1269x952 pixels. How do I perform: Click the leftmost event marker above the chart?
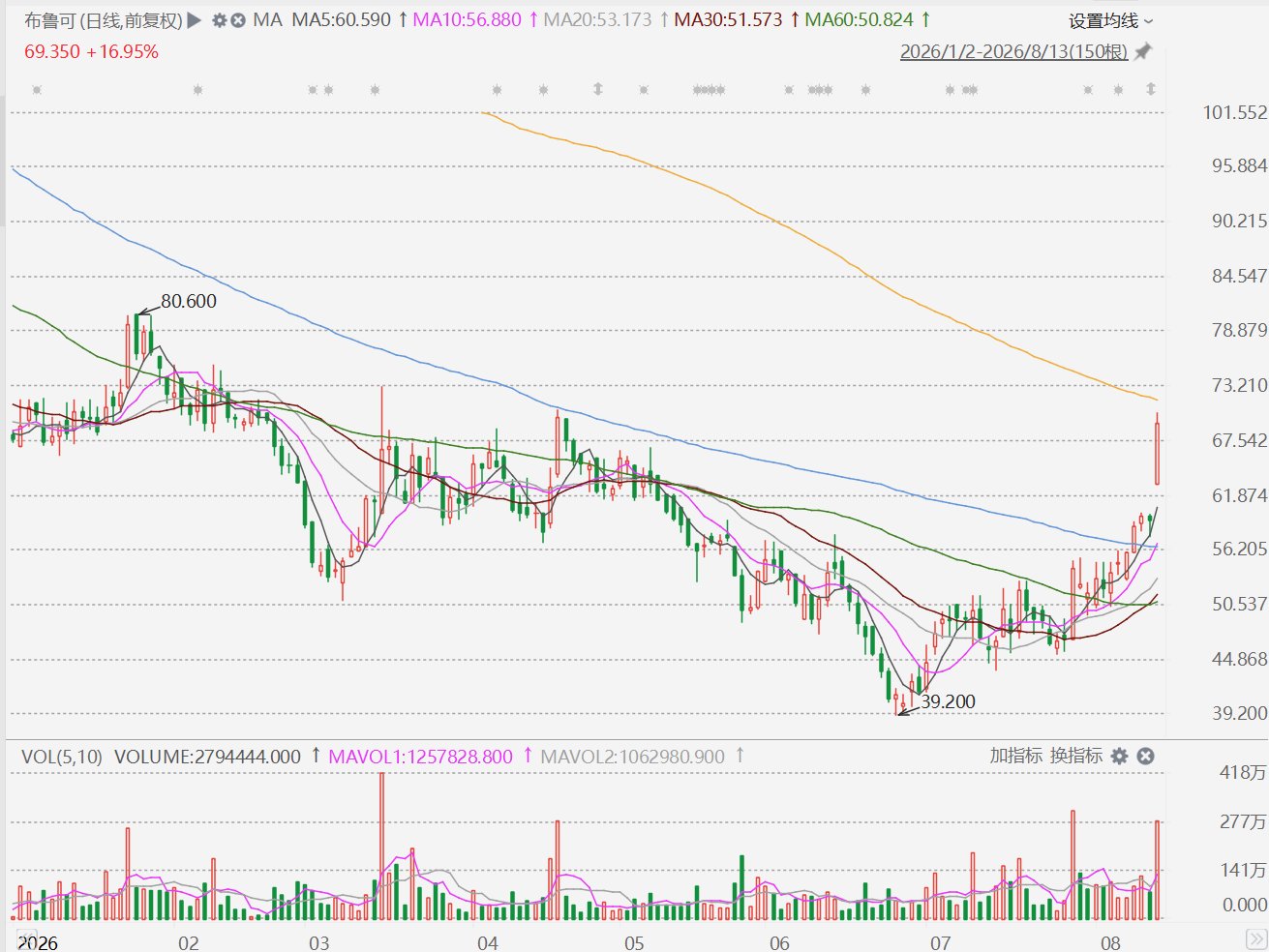coord(37,90)
